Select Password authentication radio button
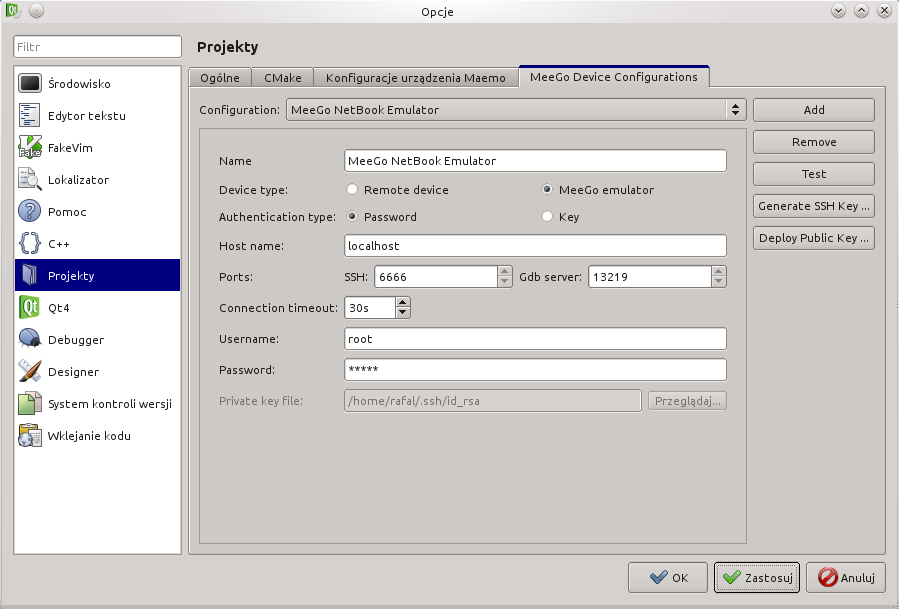The image size is (899, 609). click(x=352, y=216)
